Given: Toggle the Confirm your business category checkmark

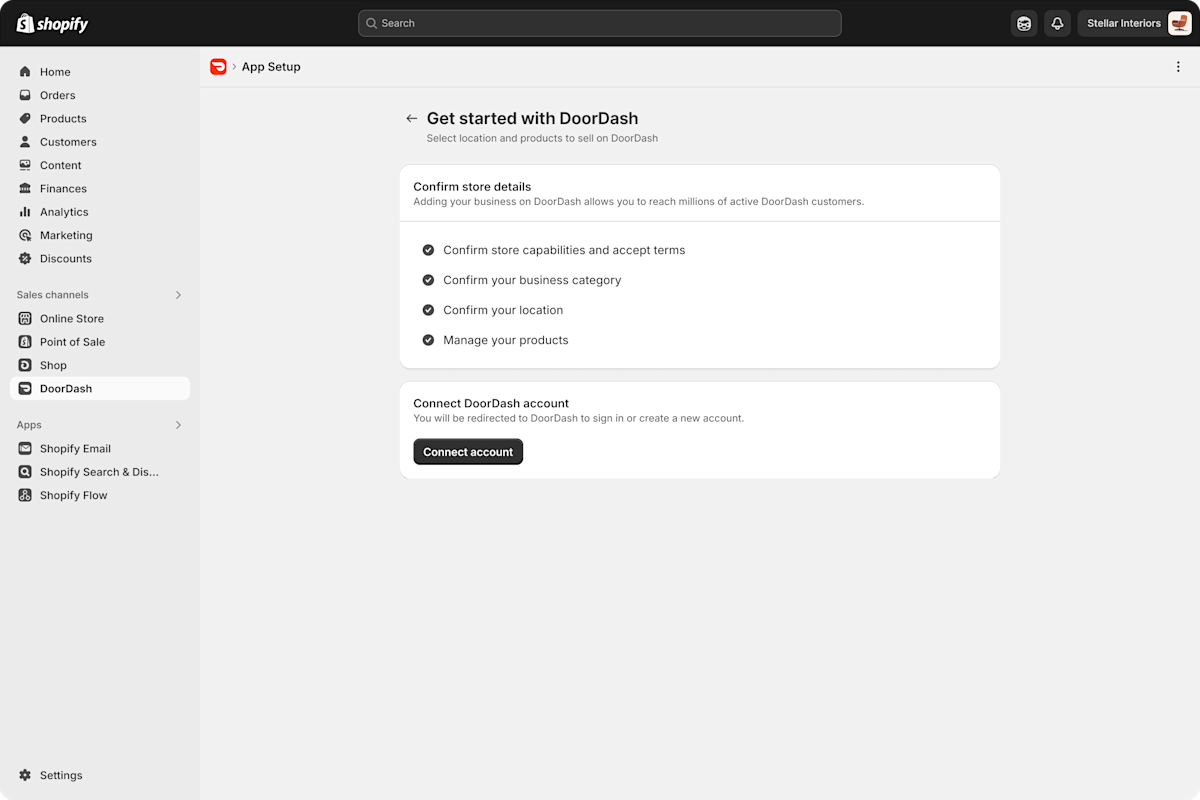Looking at the screenshot, I should pos(428,280).
